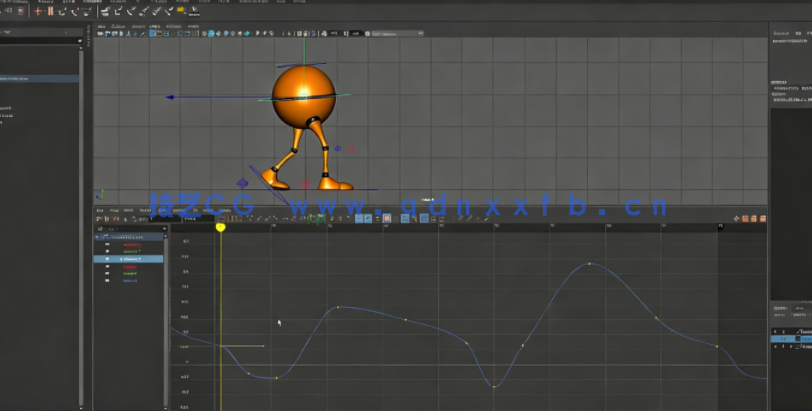Click the yellow current-time marker atop the graph
812x411 pixels.
[x=220, y=227]
